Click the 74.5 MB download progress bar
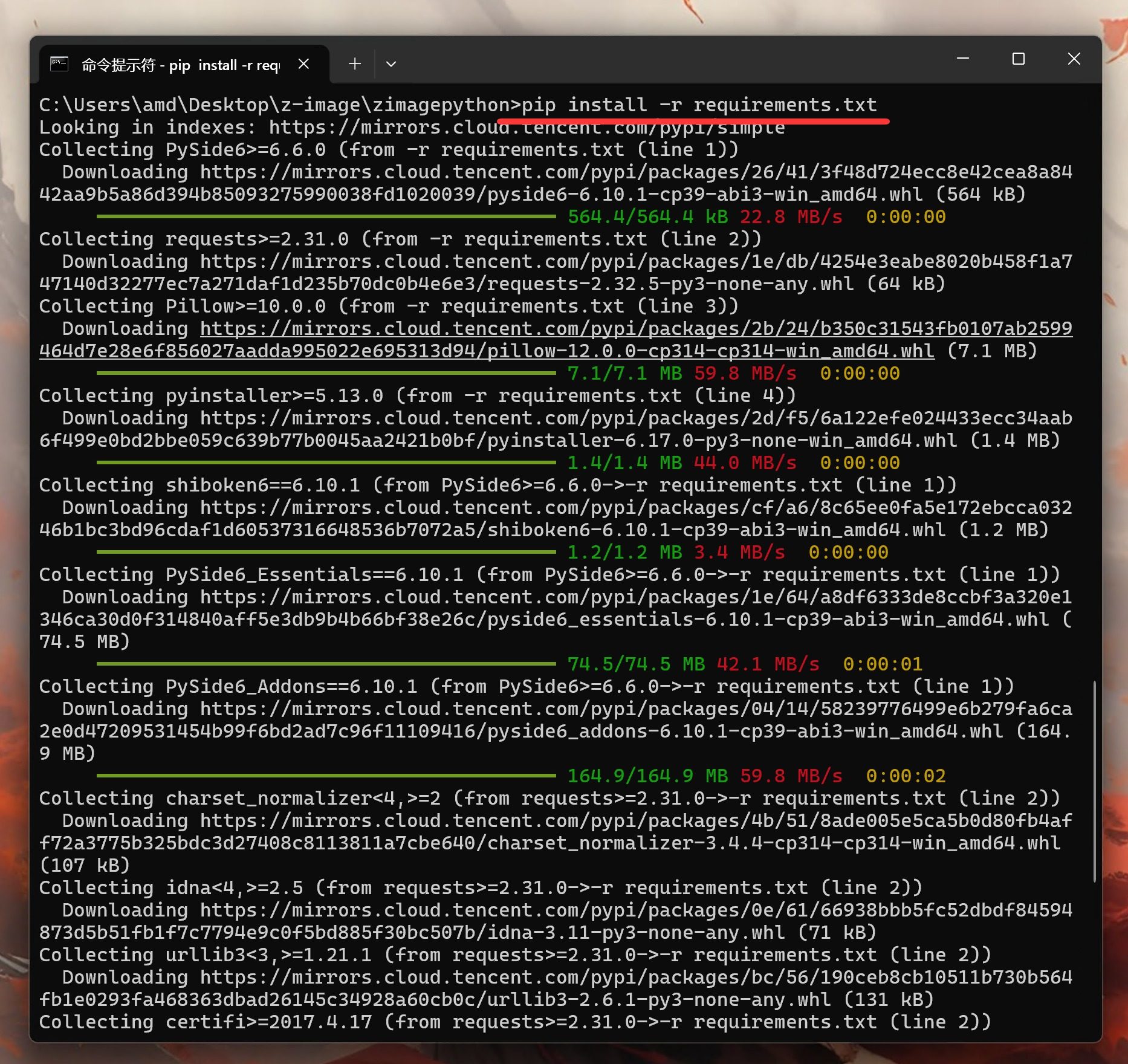 (326, 664)
